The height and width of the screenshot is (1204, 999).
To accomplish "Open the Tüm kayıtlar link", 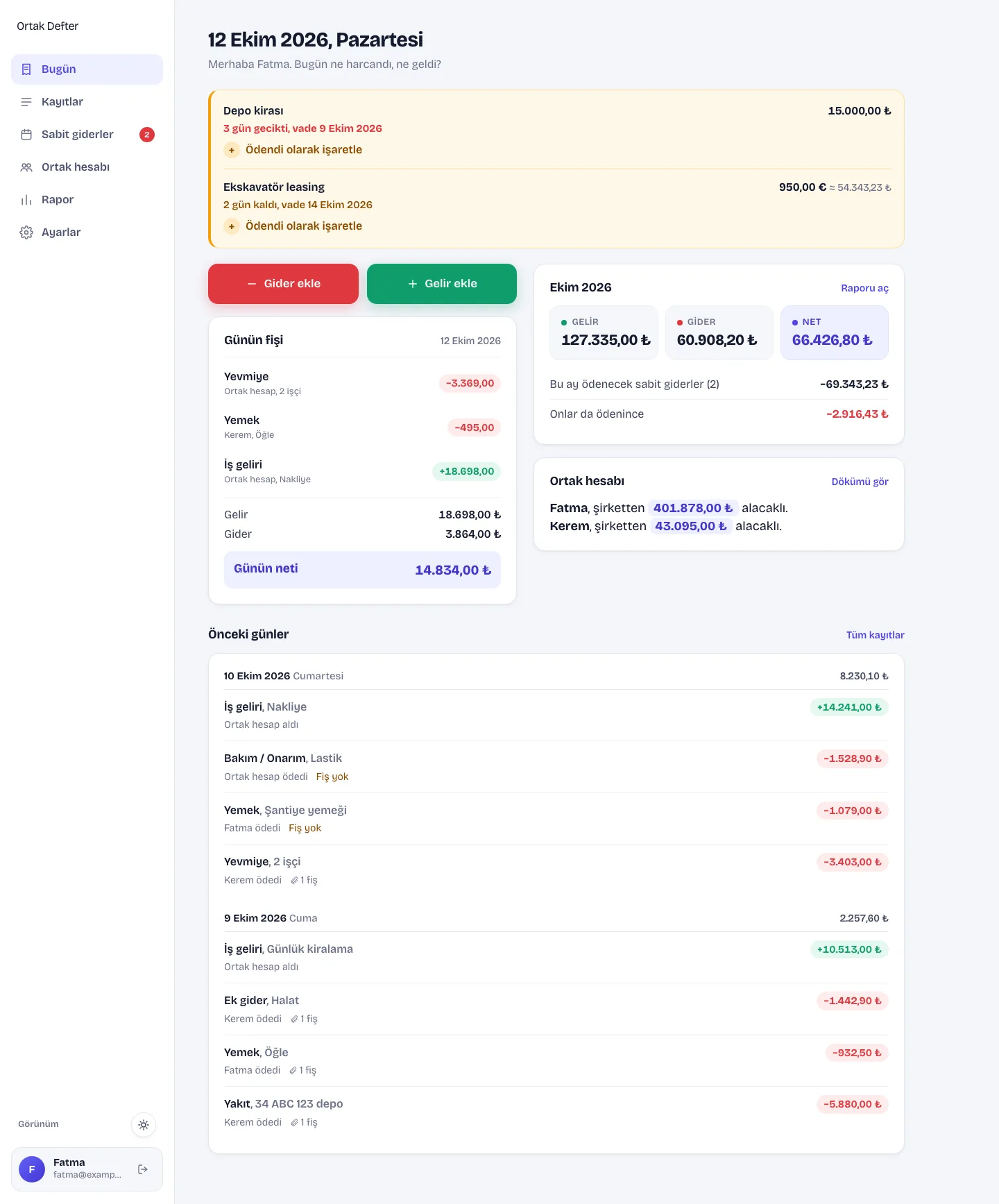I will click(875, 635).
